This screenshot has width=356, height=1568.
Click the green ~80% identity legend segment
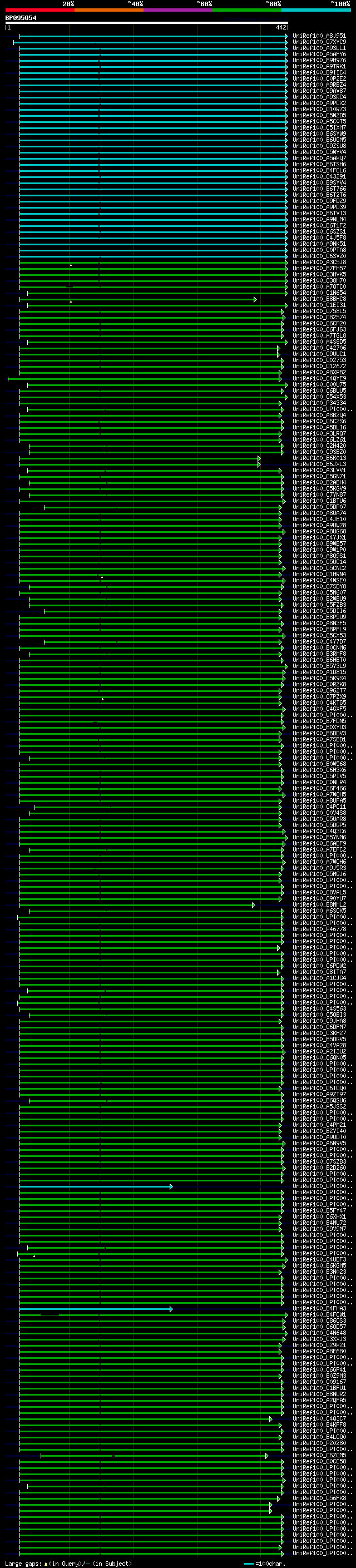[247, 10]
